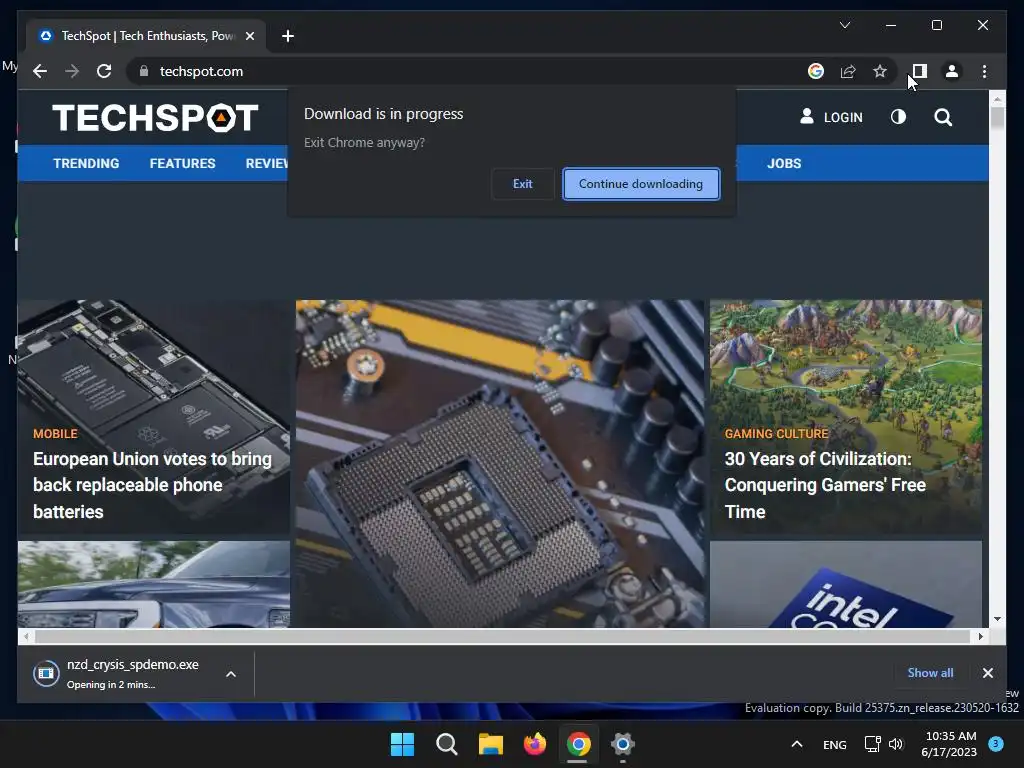Click the volume speaker icon in tray
Screen dimensions: 1024x768
(x=896, y=744)
